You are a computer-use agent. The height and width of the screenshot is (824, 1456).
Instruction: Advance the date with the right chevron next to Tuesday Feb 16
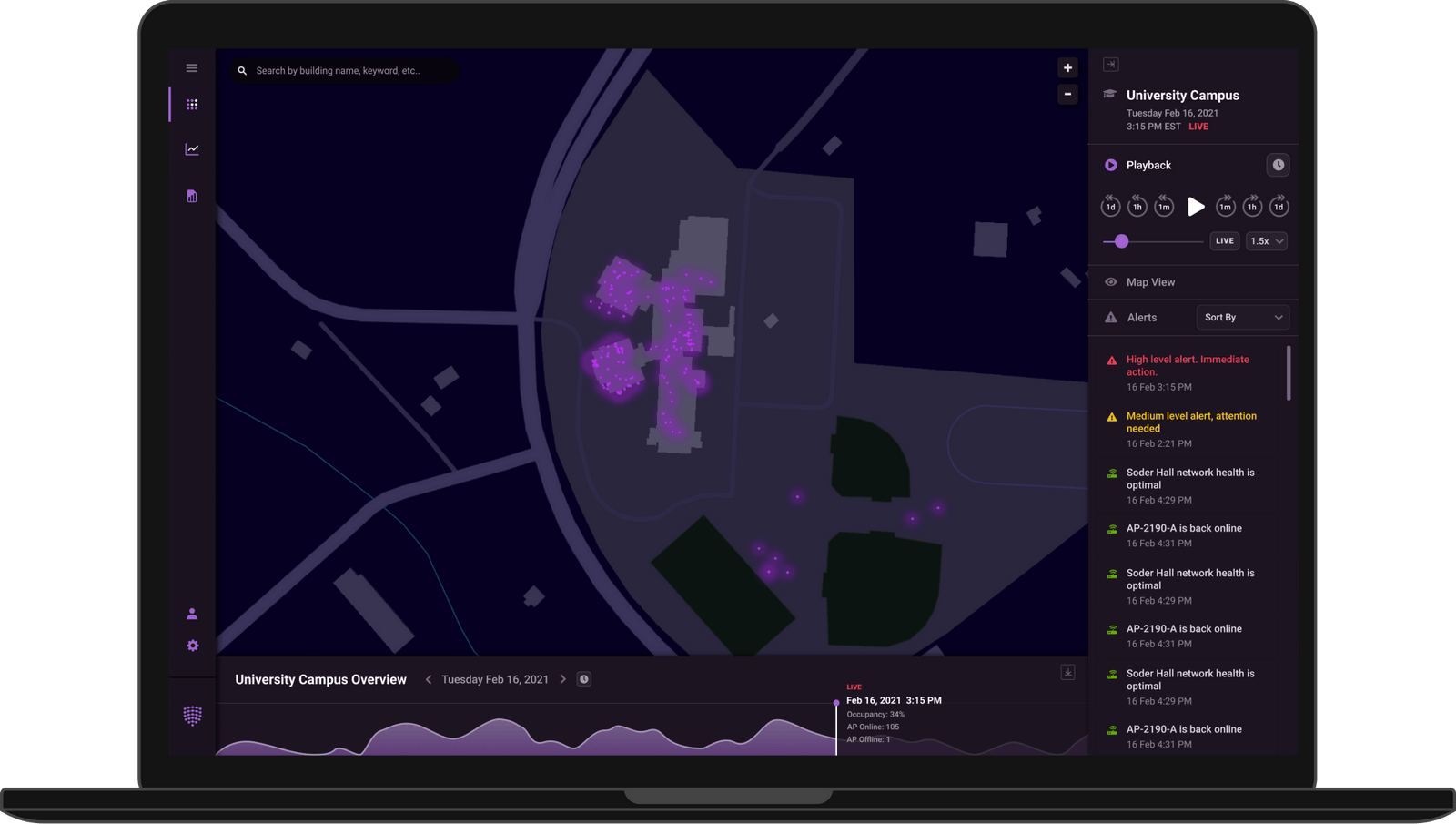tap(564, 678)
